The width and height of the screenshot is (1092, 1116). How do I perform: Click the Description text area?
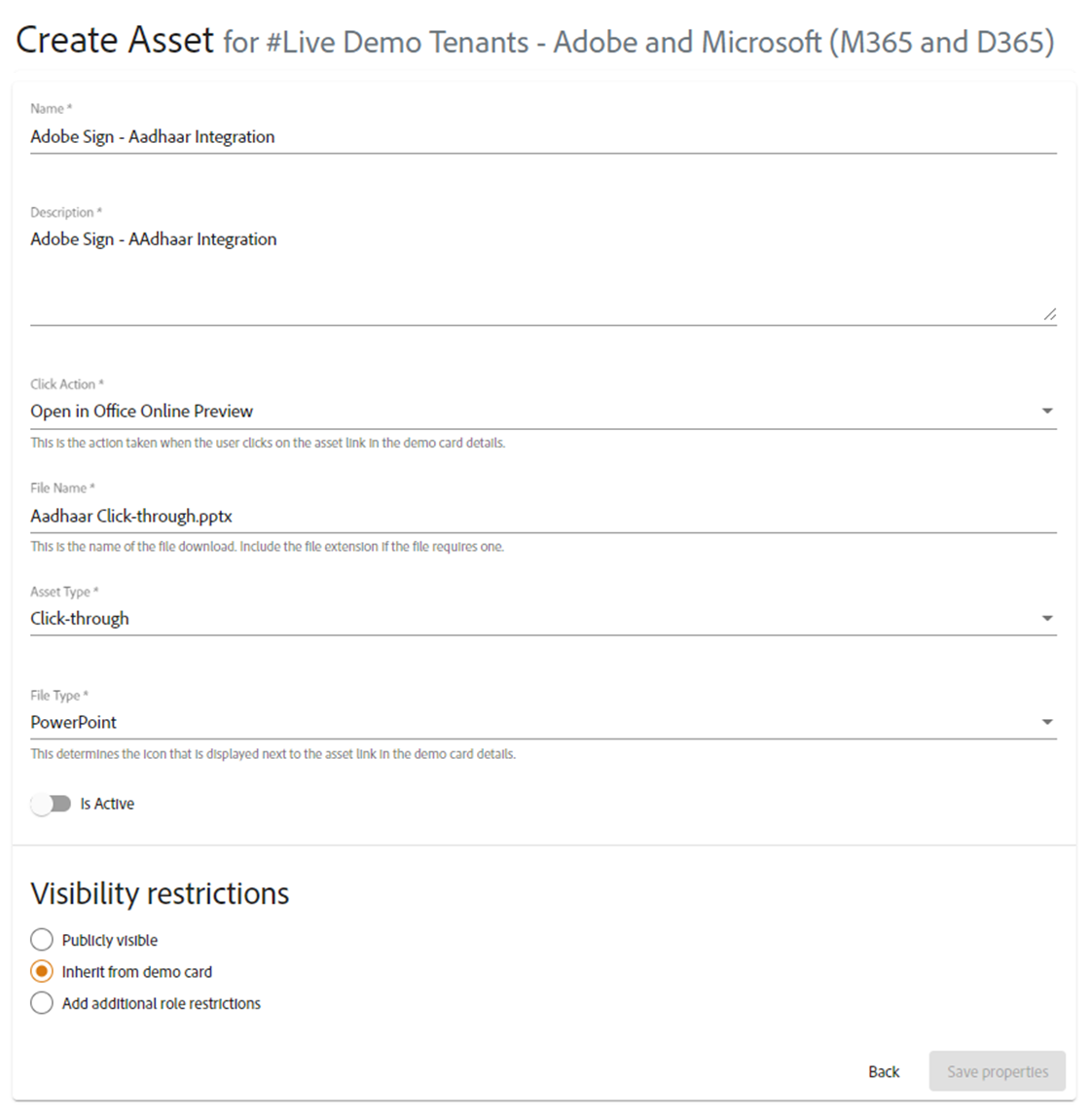tap(543, 274)
